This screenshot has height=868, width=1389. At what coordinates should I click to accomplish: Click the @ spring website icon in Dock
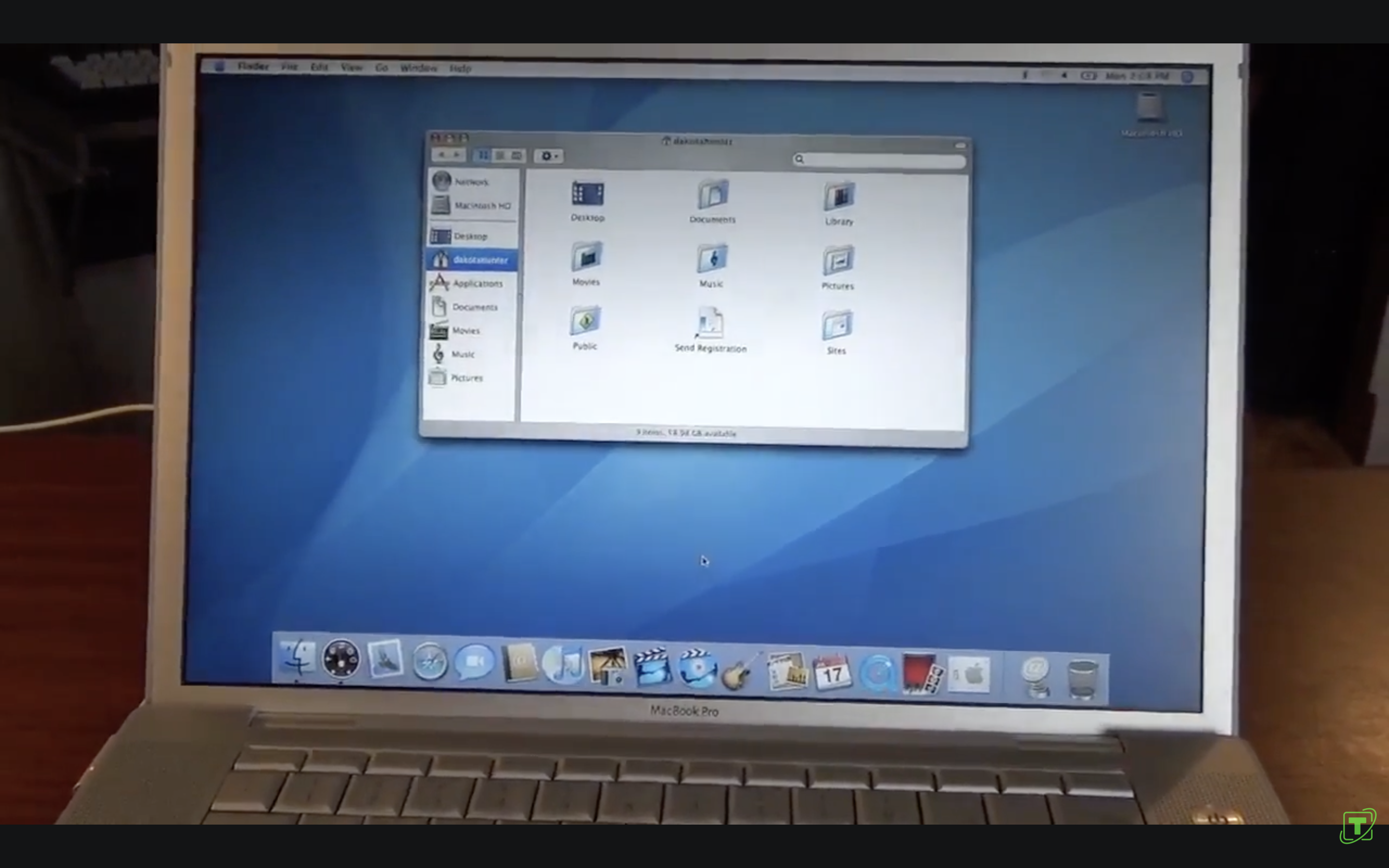(x=1035, y=677)
